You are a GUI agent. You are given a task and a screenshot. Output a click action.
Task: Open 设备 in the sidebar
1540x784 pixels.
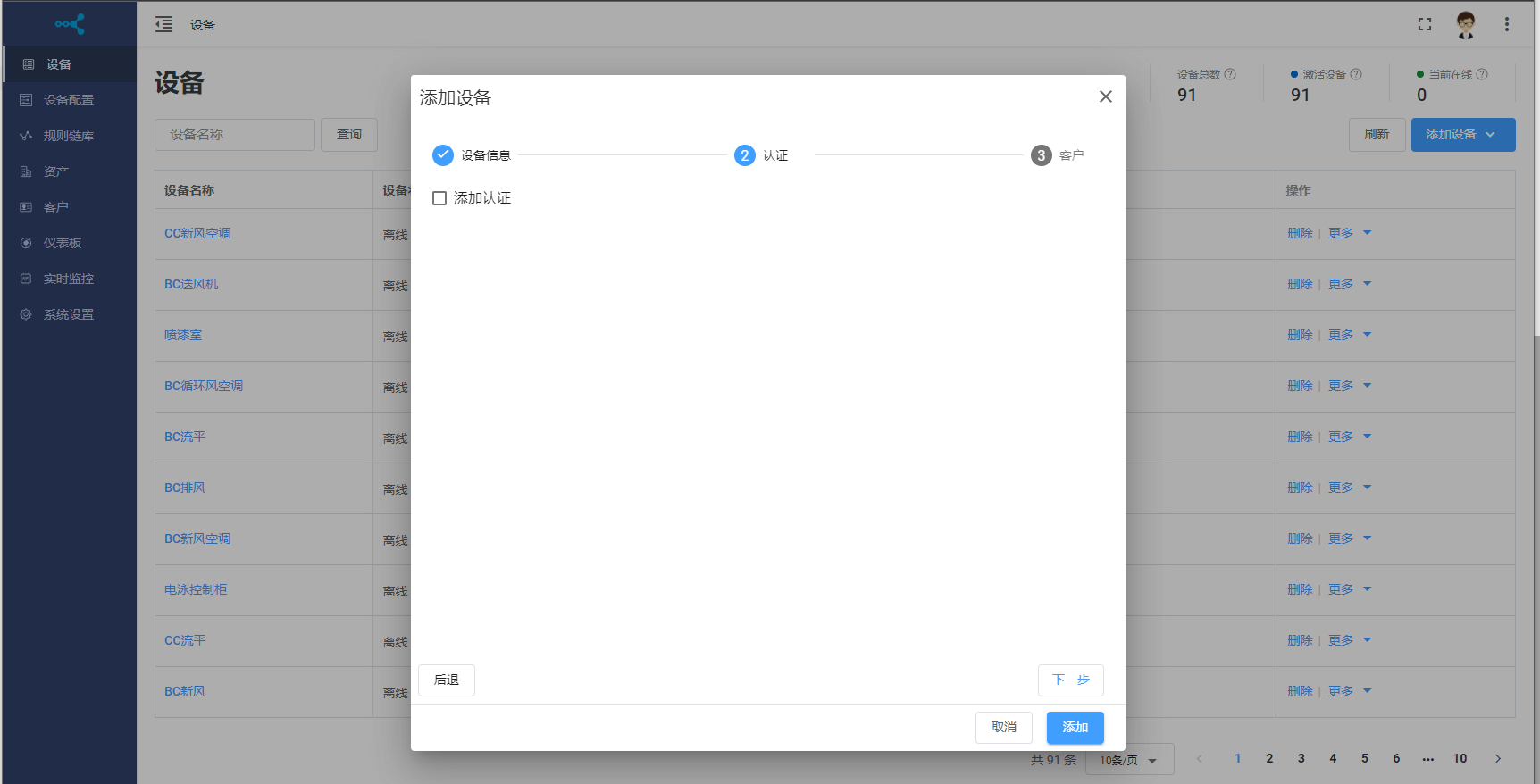(x=70, y=64)
